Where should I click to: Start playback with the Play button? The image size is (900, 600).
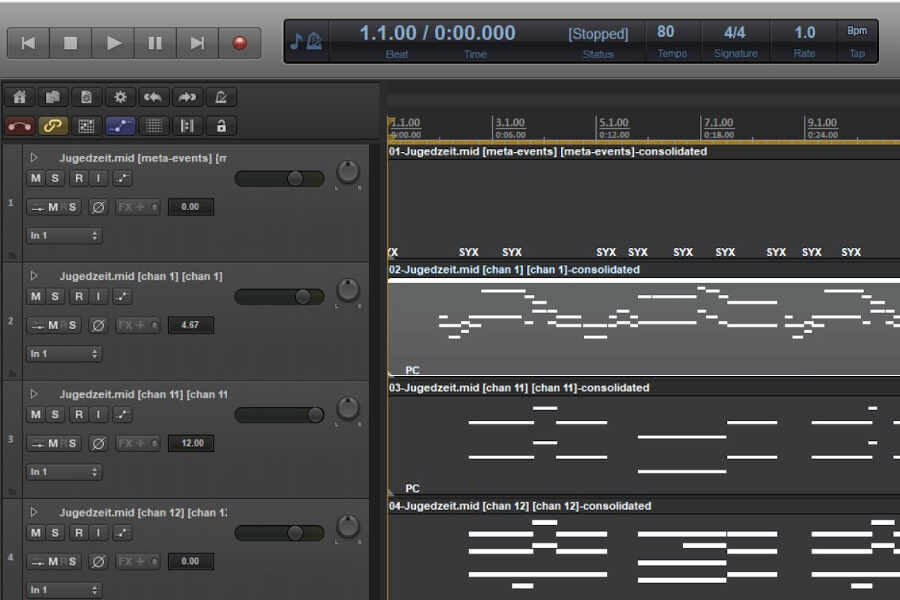[113, 43]
